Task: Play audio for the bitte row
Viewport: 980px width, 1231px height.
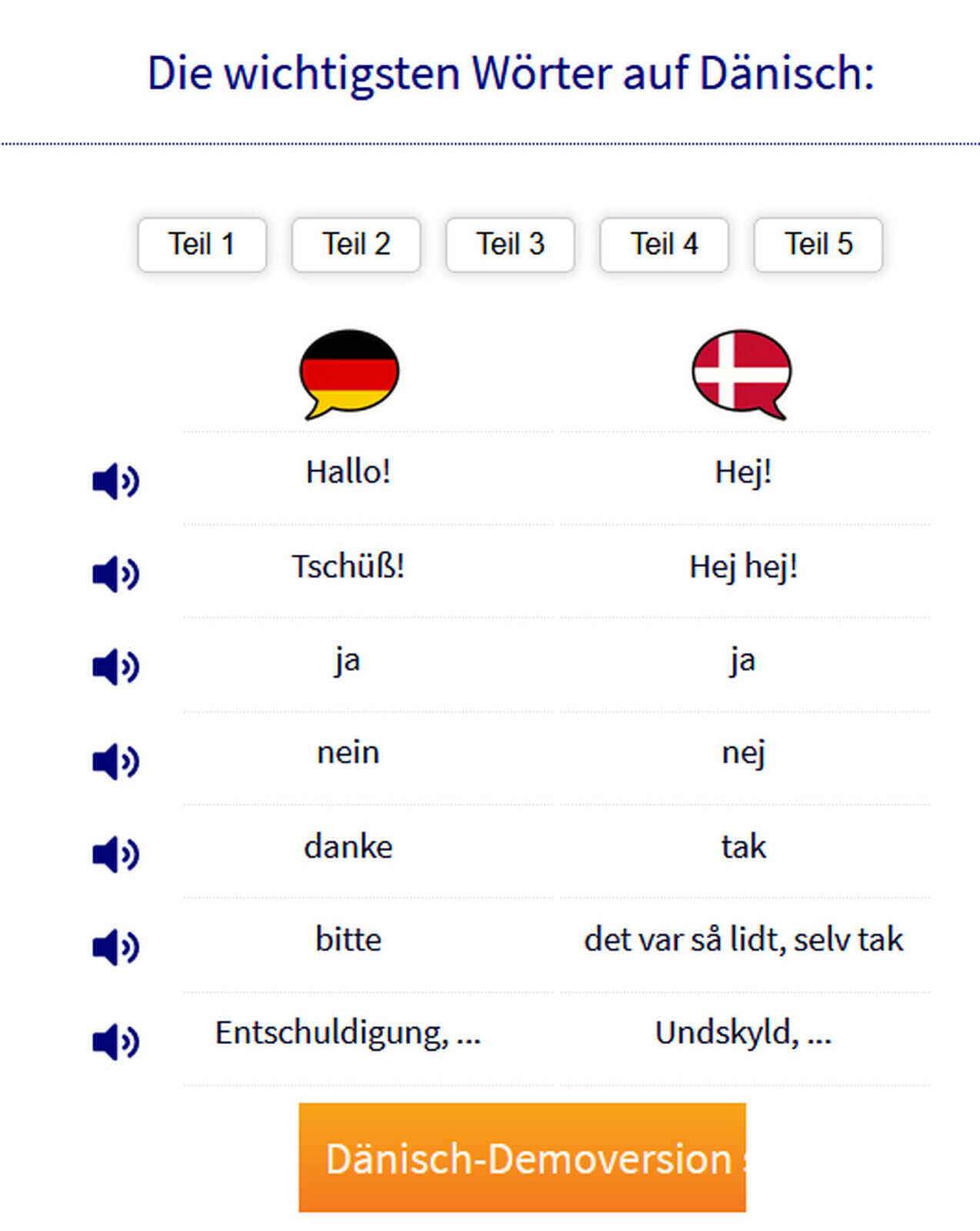Action: coord(115,947)
